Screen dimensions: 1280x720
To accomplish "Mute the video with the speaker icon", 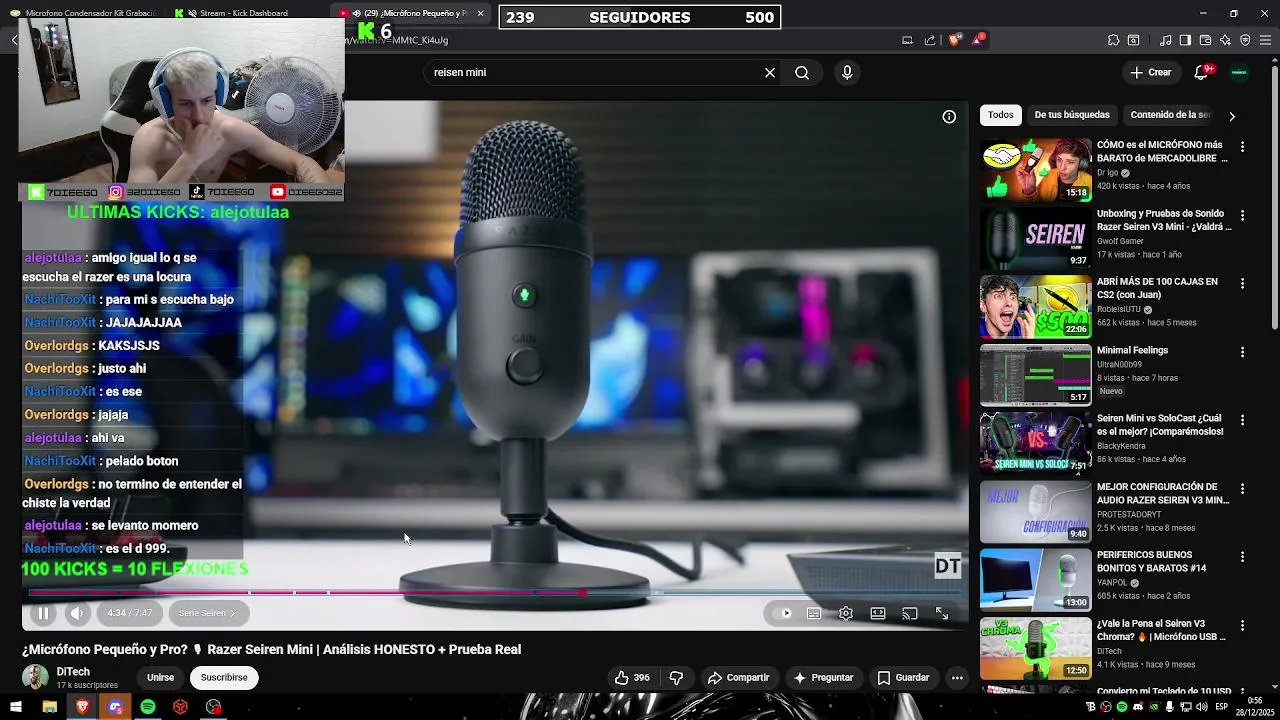I will (77, 613).
